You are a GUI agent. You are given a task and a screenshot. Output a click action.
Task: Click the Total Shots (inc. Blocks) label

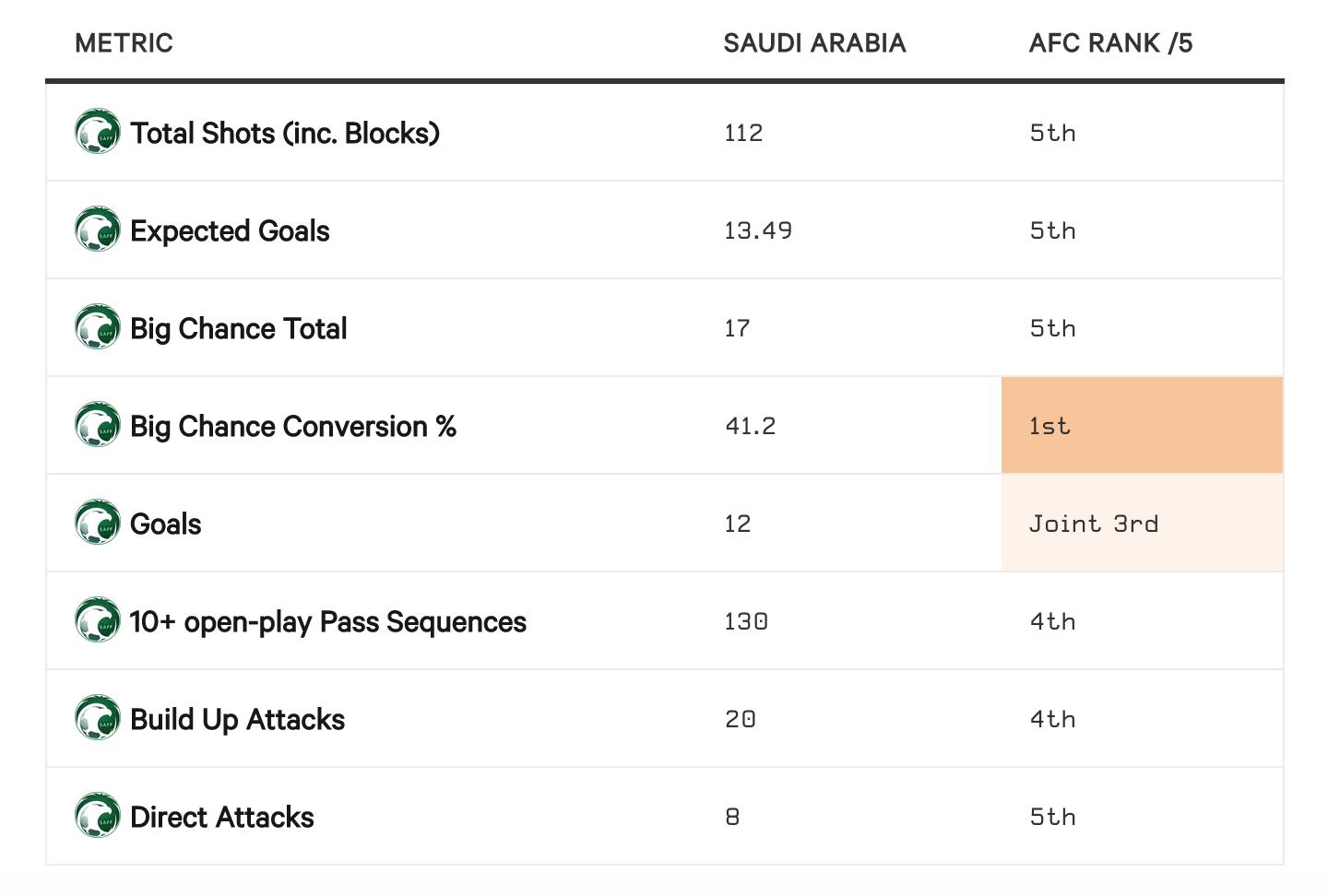click(285, 133)
